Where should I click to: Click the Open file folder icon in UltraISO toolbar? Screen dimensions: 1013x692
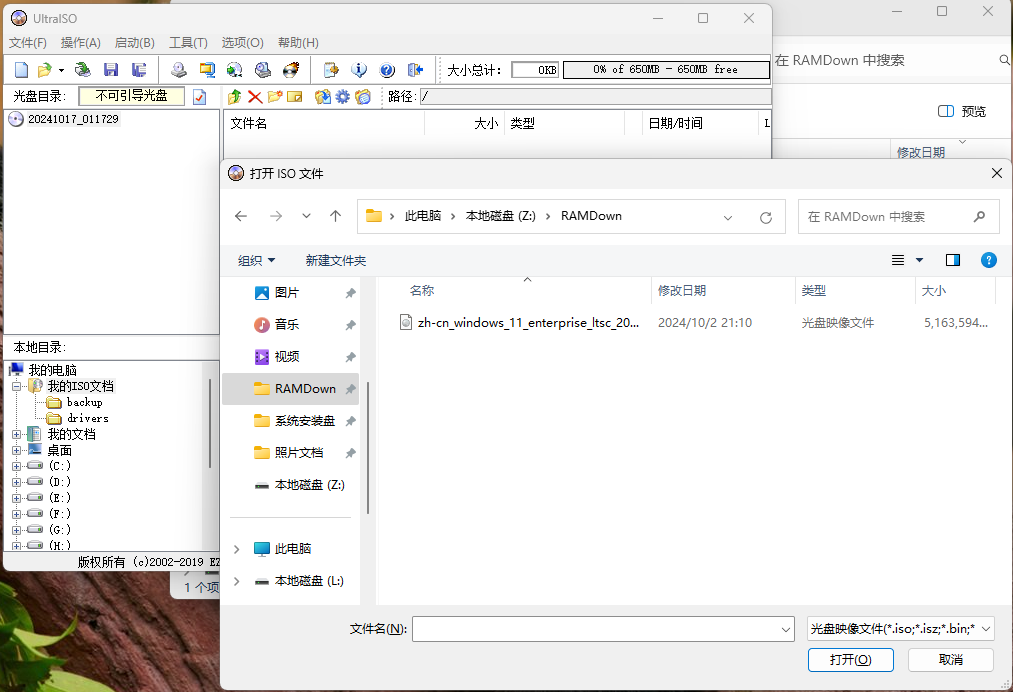tap(44, 70)
